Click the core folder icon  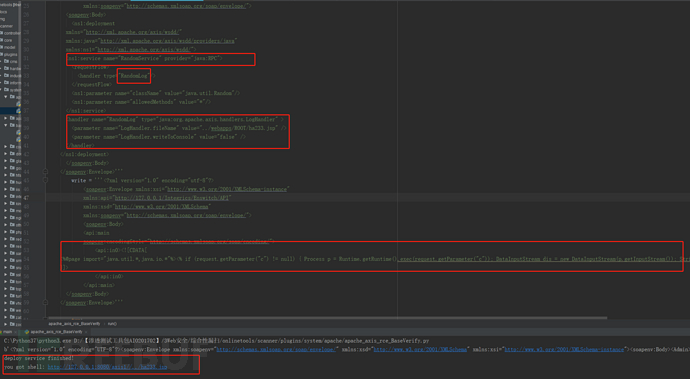[2, 40]
